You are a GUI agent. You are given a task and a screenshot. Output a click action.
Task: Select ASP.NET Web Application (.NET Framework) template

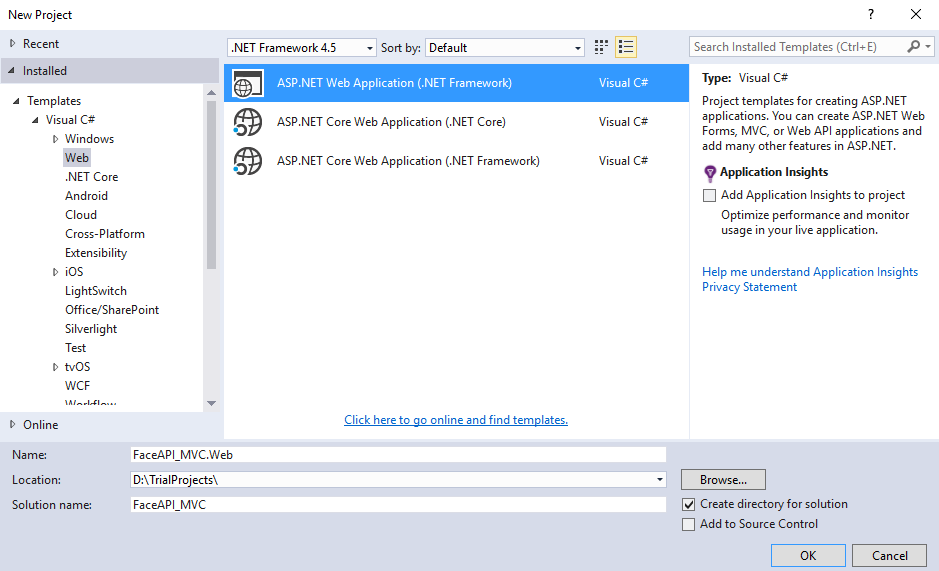456,83
